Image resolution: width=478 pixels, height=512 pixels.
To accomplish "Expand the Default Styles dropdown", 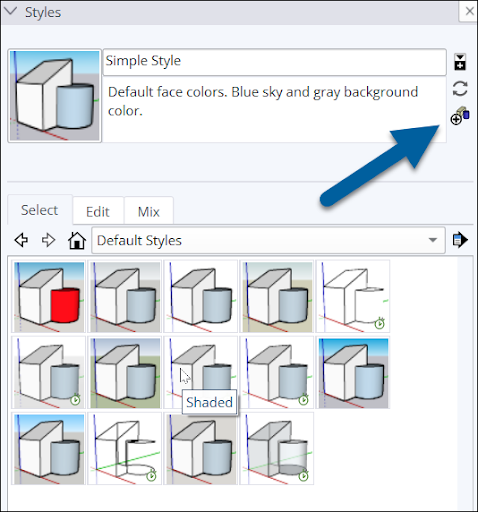I will 268,240.
